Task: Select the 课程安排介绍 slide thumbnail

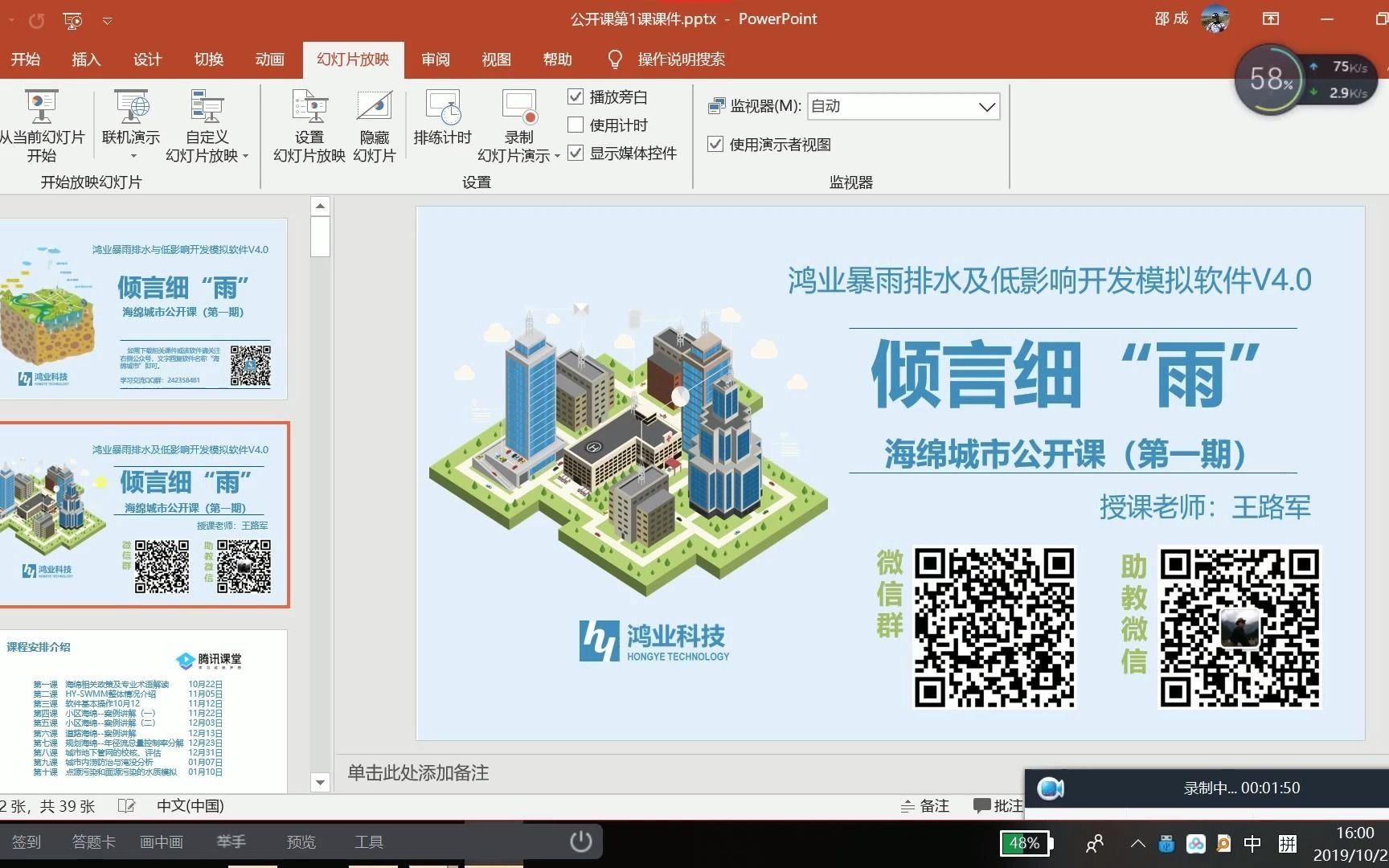Action: pos(143,710)
